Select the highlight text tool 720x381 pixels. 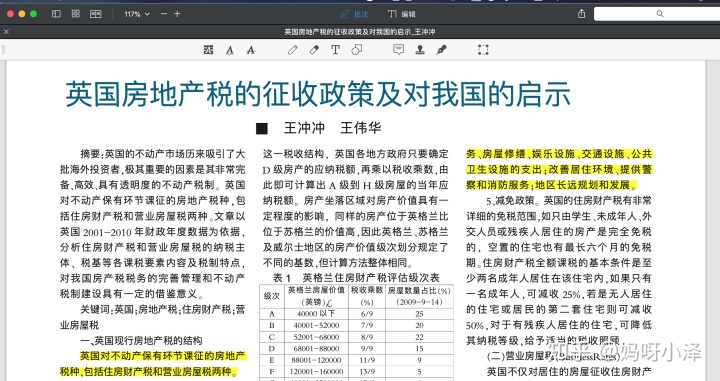point(208,50)
